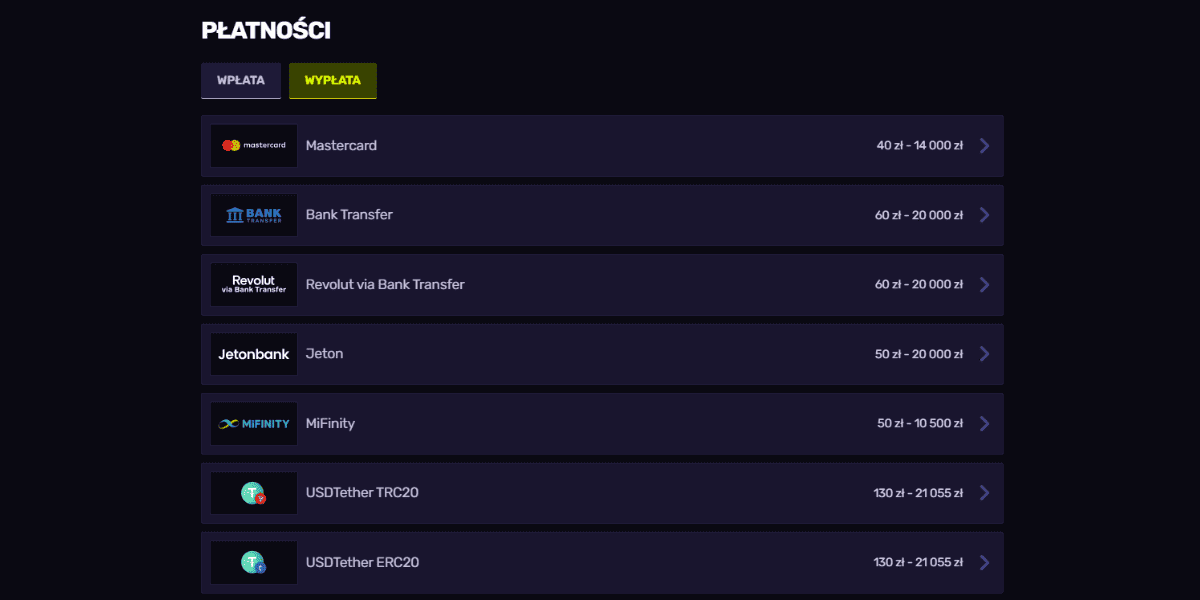Viewport: 1200px width, 600px height.
Task: Click the Jeton 50 zł - 20 000 zł limit
Action: tap(919, 354)
